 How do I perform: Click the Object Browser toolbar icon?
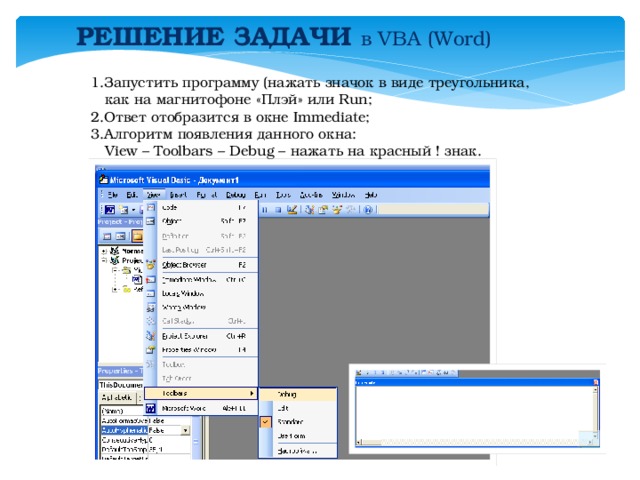337,210
